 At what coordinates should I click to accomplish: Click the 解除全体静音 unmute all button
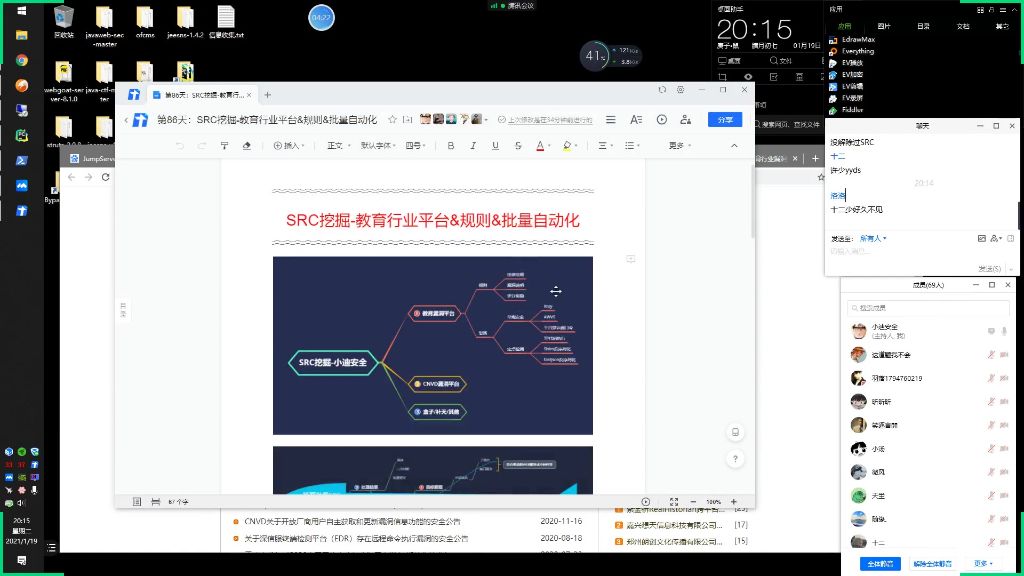[x=932, y=563]
